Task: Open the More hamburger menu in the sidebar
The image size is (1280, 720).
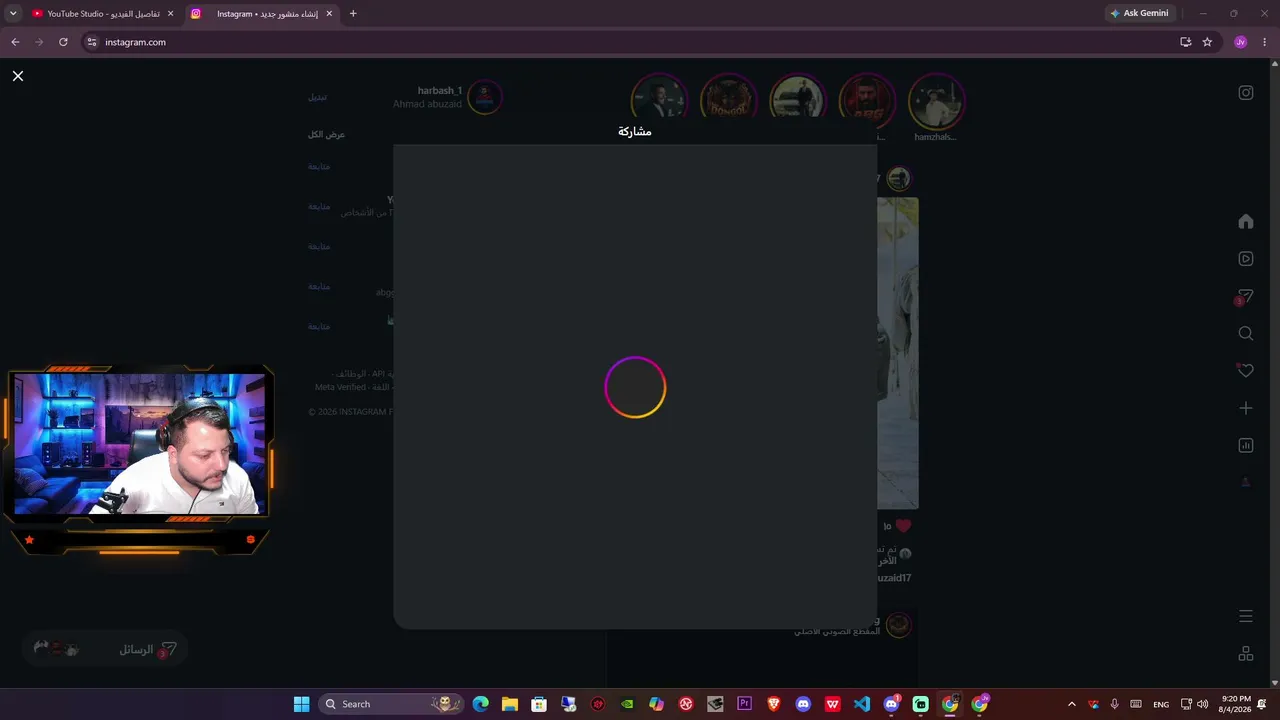Action: click(x=1245, y=616)
